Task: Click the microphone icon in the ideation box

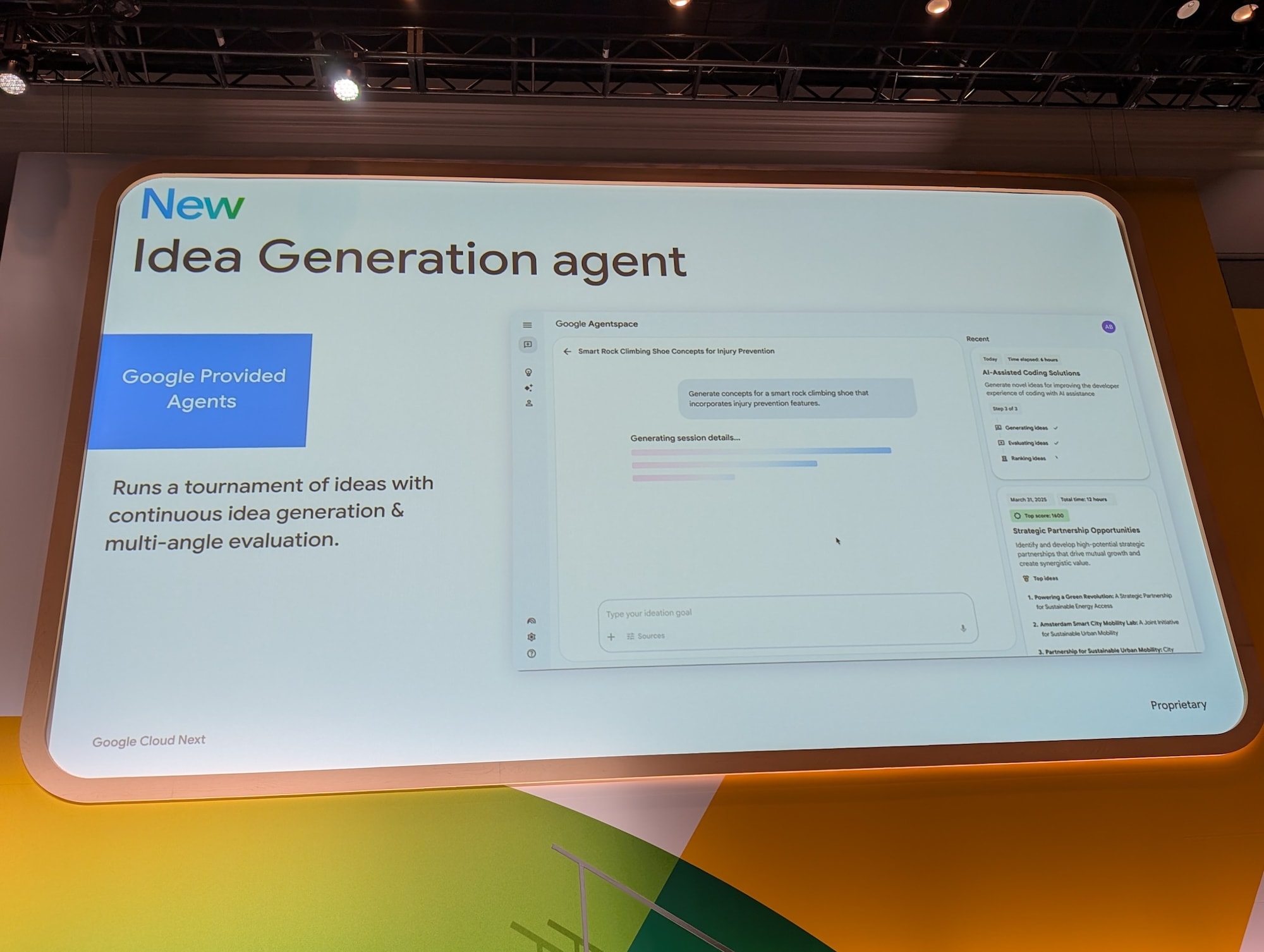Action: tap(963, 628)
